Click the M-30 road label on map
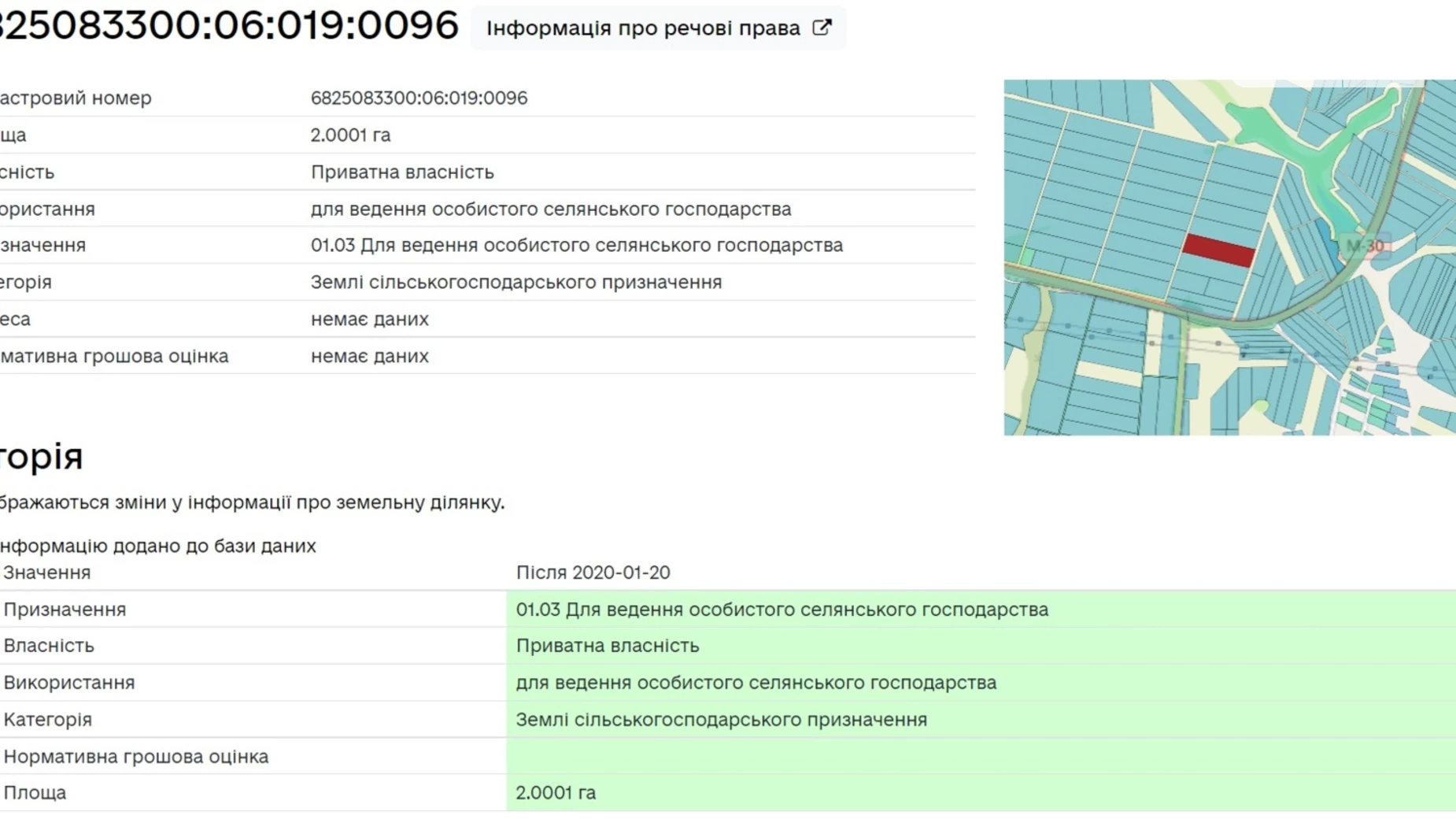Image resolution: width=1456 pixels, height=819 pixels. [x=1365, y=246]
